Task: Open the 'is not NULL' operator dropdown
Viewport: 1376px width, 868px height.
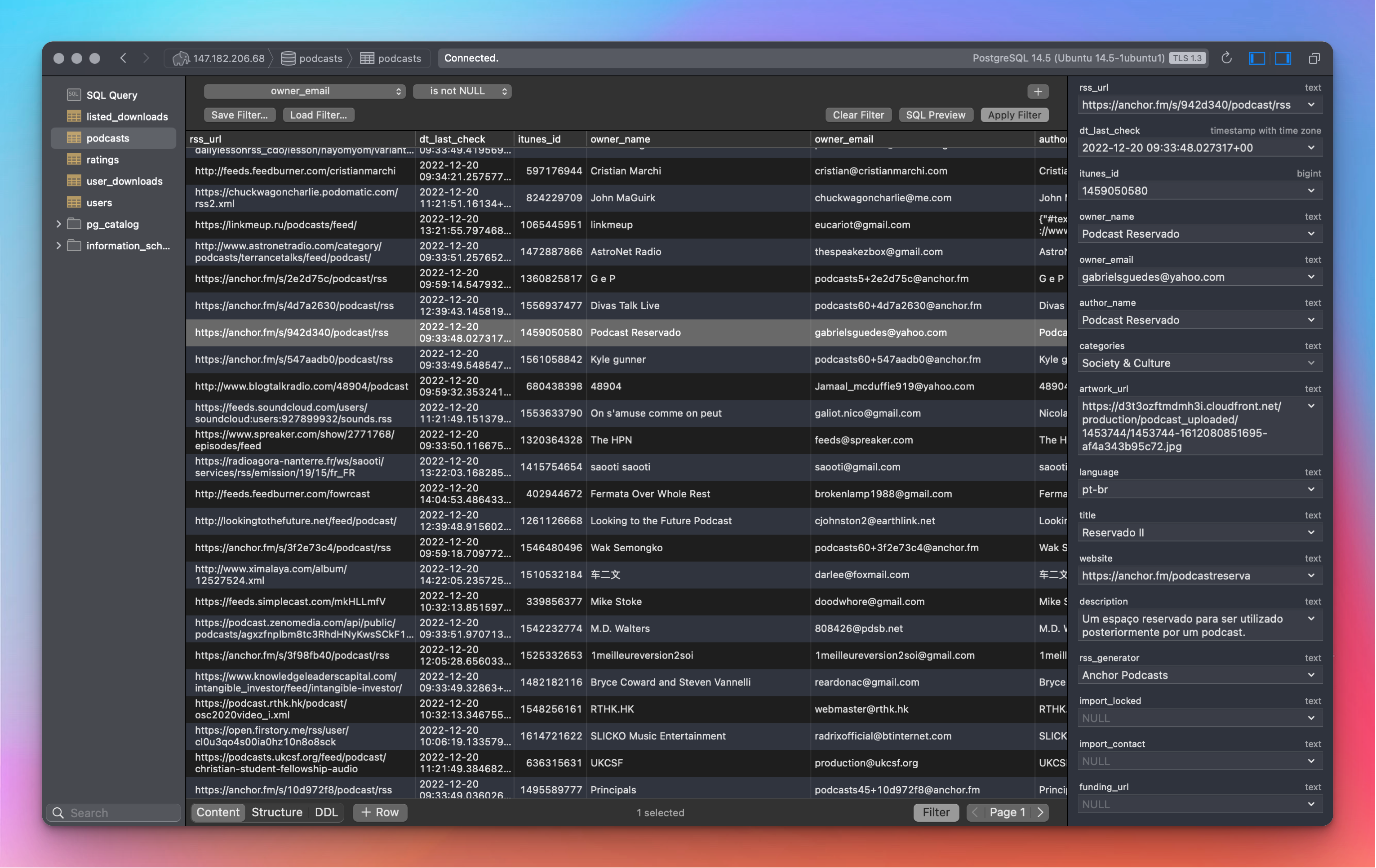Action: coord(462,92)
